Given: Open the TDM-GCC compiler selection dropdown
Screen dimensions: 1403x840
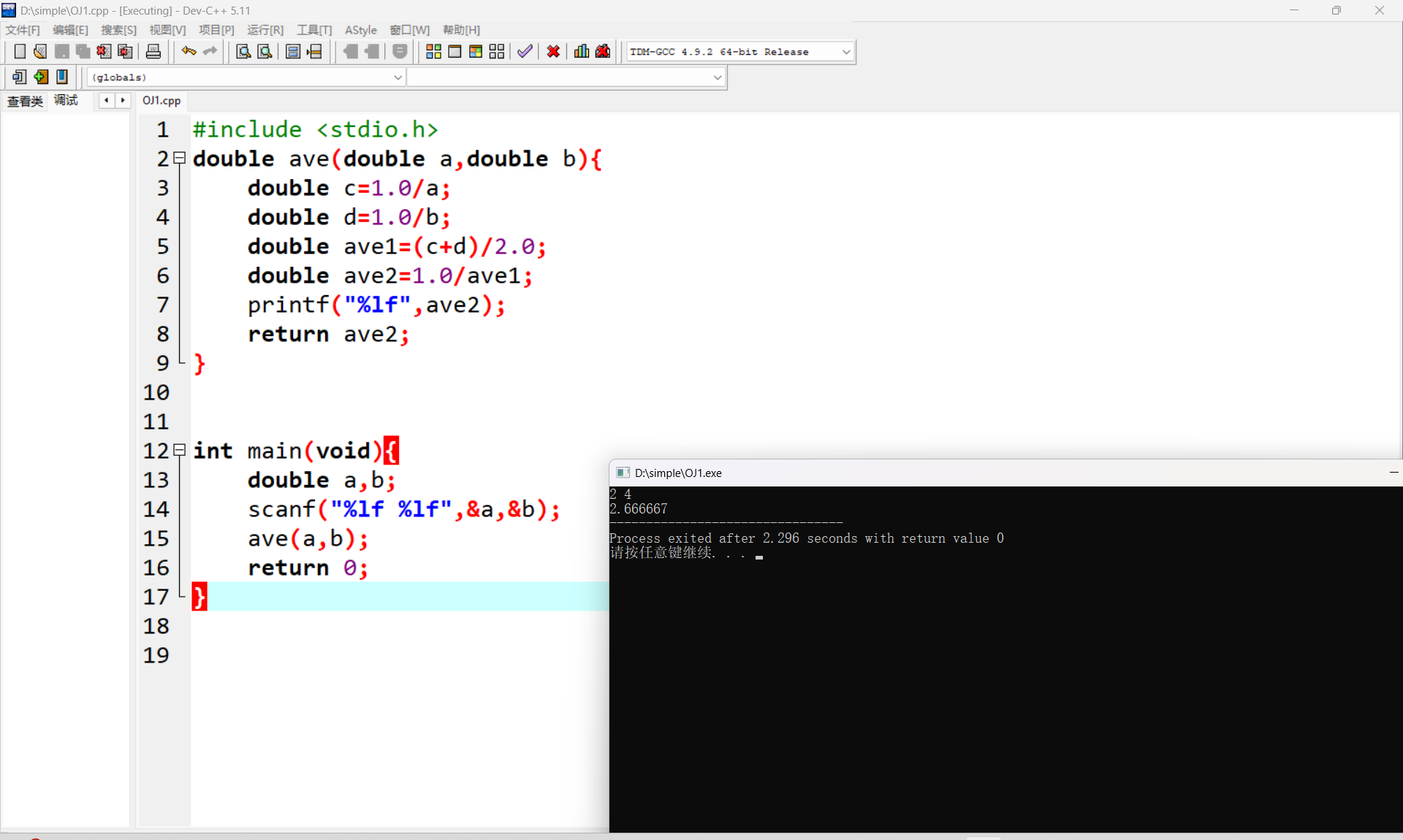Looking at the screenshot, I should click(845, 52).
